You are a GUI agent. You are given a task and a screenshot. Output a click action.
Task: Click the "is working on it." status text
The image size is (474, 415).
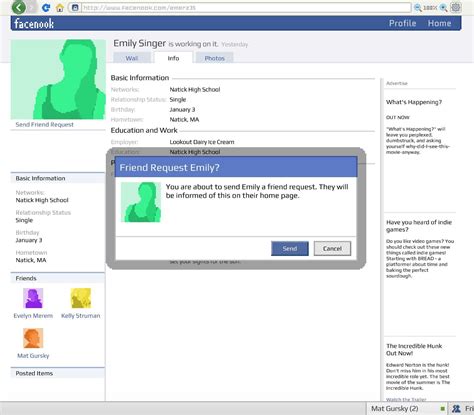[x=193, y=44]
